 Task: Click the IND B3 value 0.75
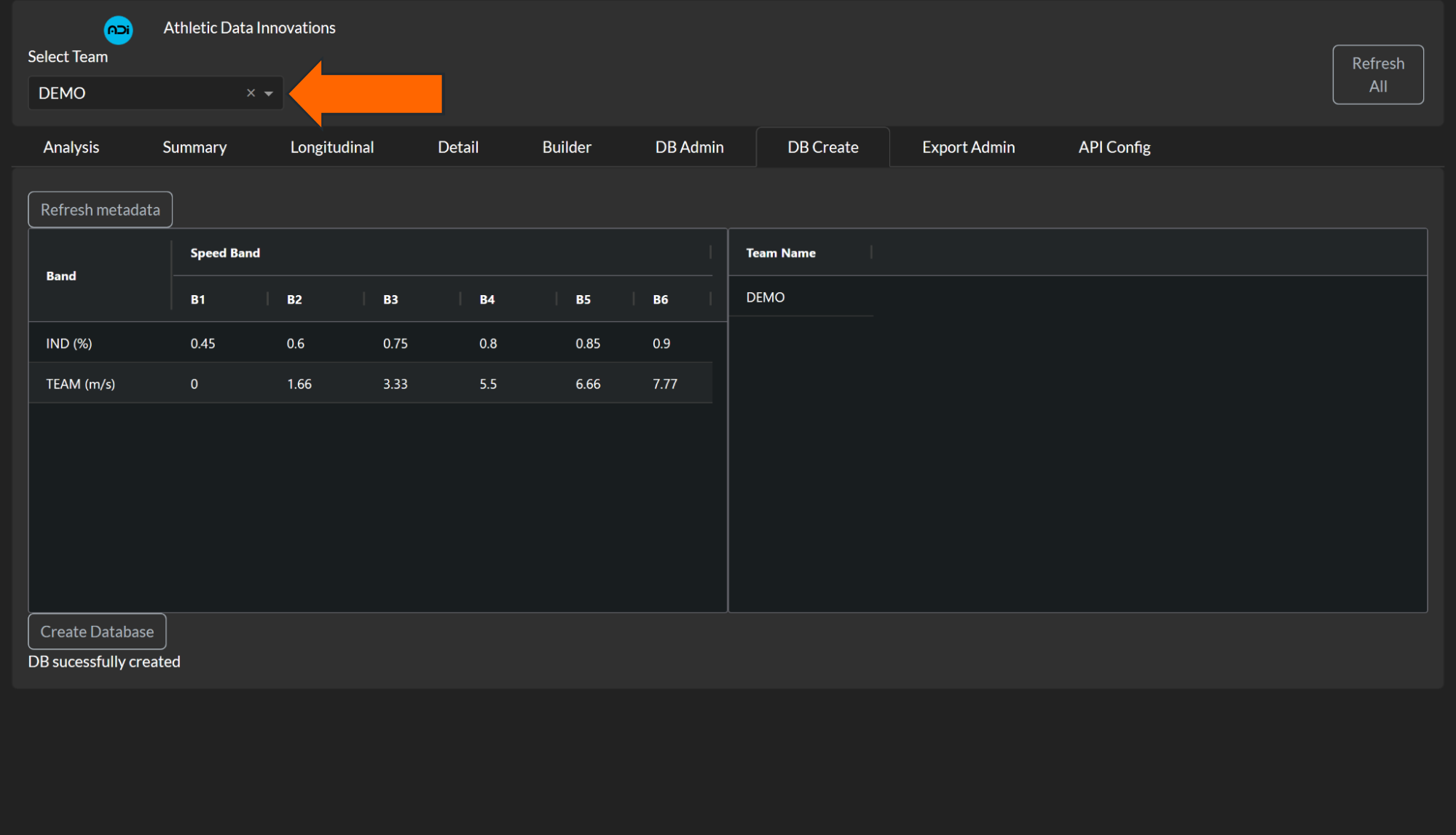click(396, 343)
